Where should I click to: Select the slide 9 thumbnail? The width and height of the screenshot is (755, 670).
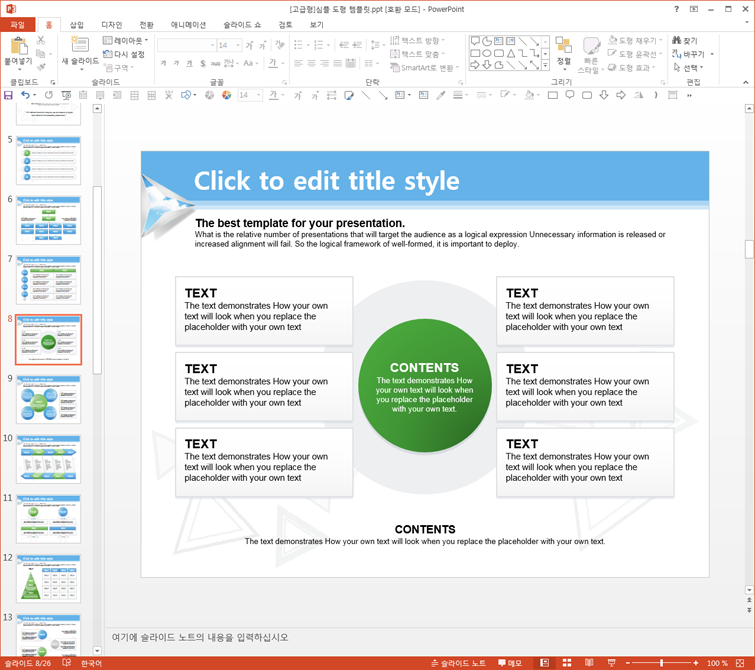48,399
